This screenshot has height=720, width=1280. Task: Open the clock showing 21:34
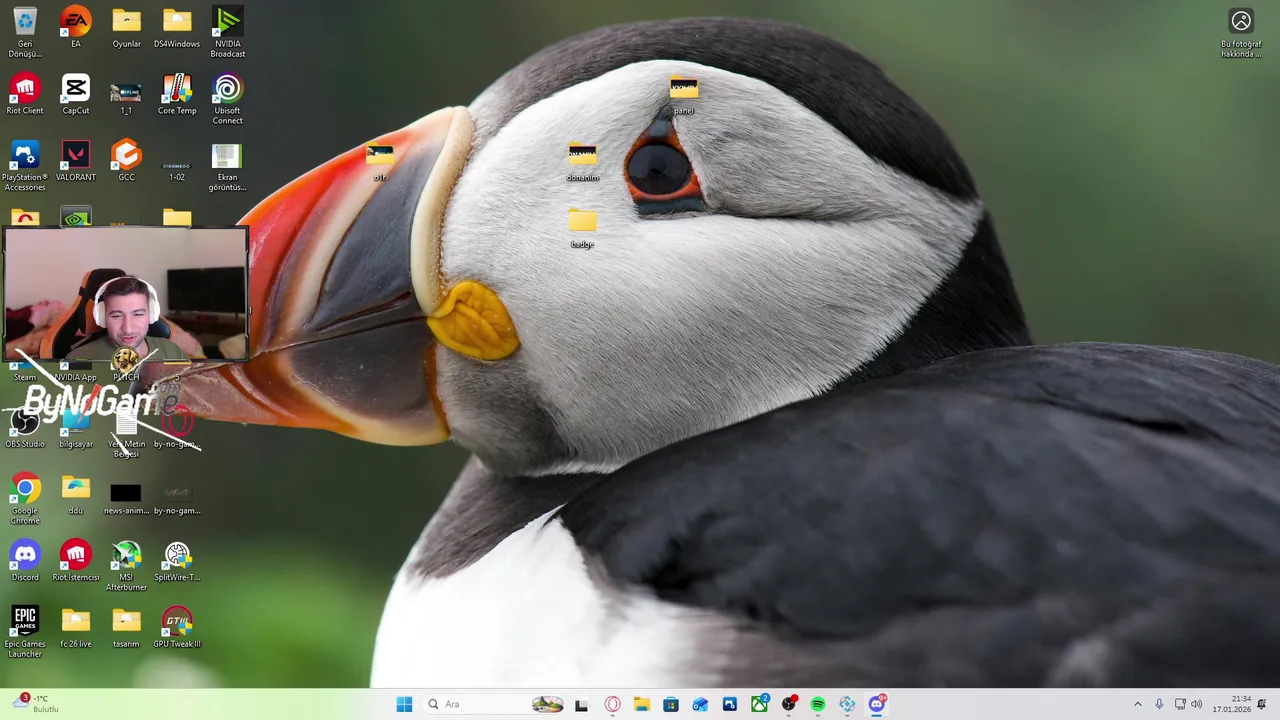pos(1232,704)
